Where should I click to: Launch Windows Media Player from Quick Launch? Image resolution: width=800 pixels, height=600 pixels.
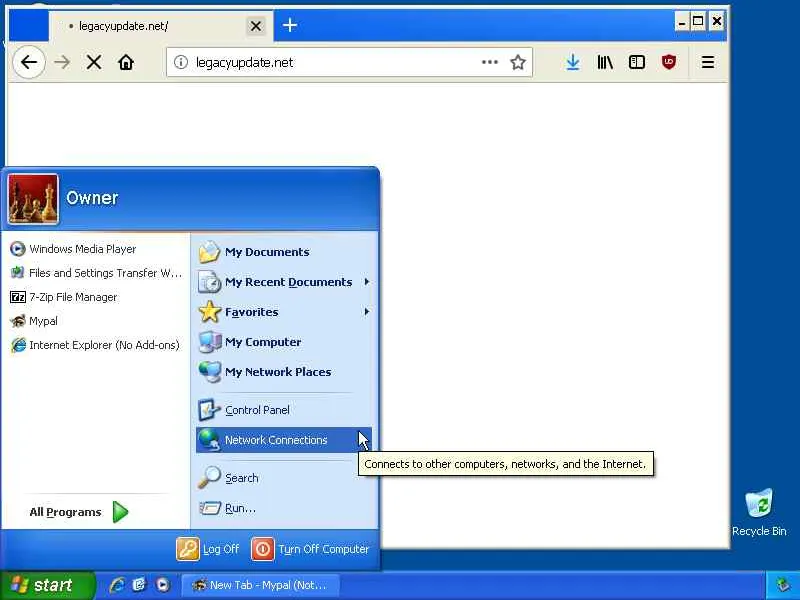coord(163,585)
